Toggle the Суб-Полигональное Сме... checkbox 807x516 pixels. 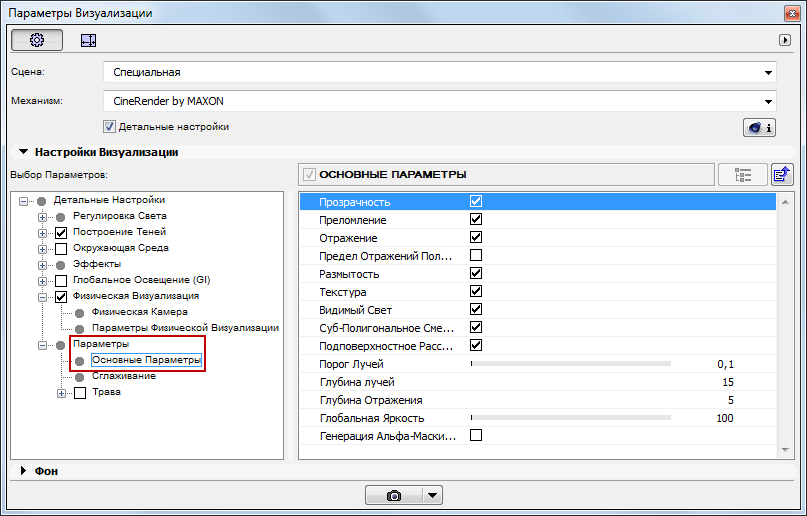click(x=476, y=327)
